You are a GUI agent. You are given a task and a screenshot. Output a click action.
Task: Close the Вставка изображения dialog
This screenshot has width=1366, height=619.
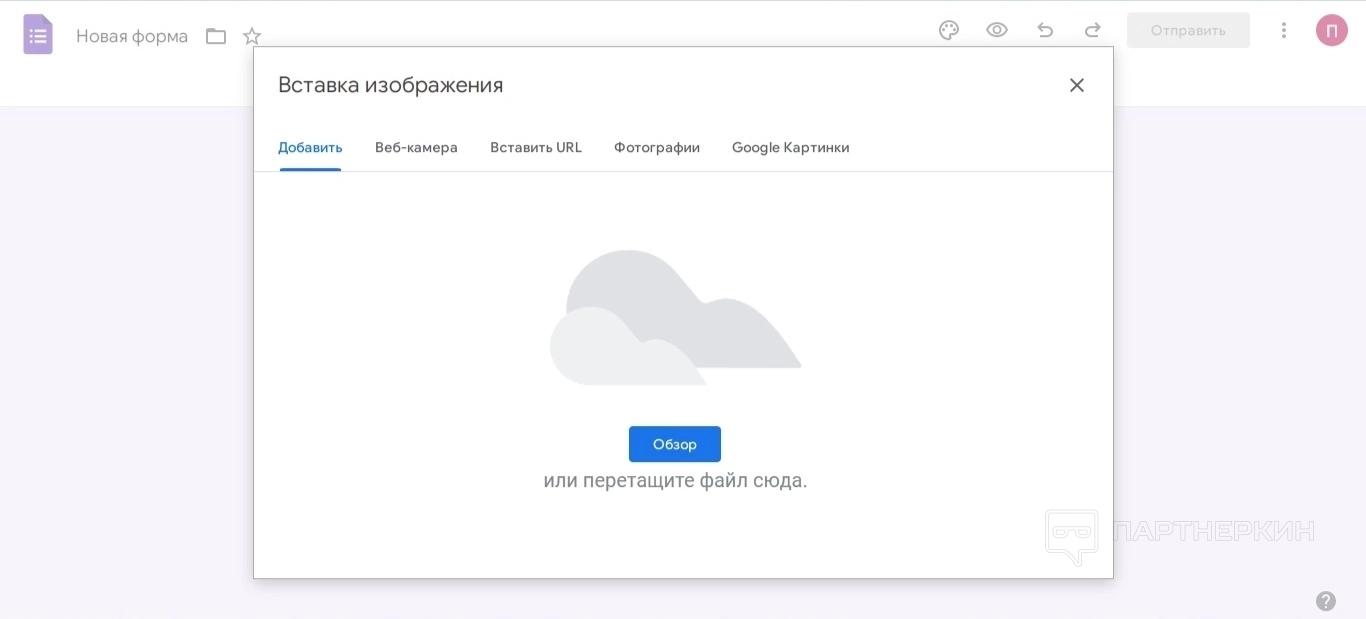(1077, 85)
